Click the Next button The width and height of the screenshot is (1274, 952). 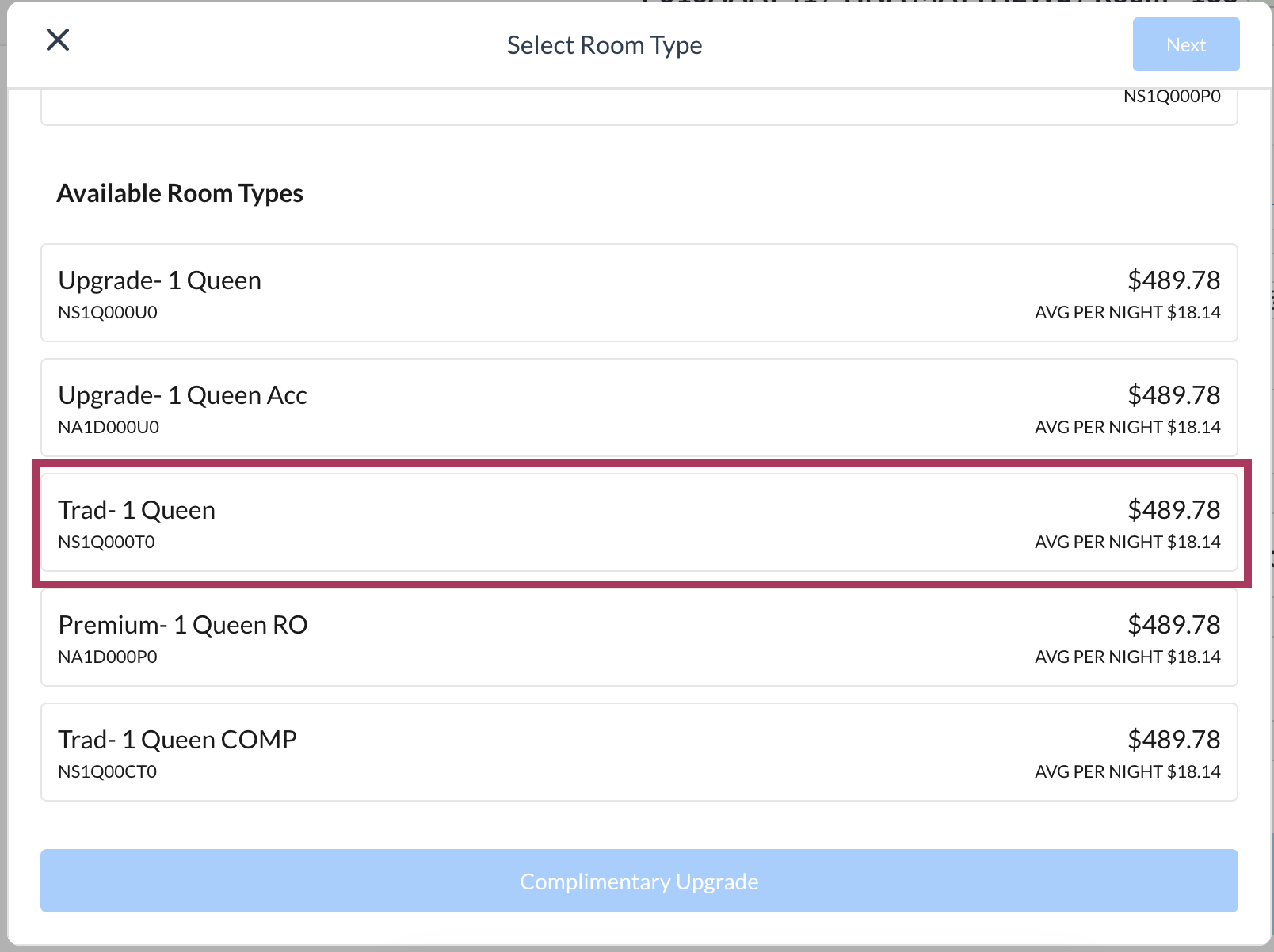[1185, 45]
